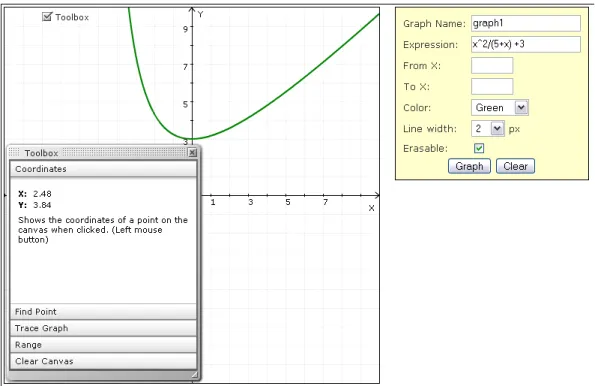Focus the Expression input field
The width and height of the screenshot is (595, 386).
[x=526, y=44]
